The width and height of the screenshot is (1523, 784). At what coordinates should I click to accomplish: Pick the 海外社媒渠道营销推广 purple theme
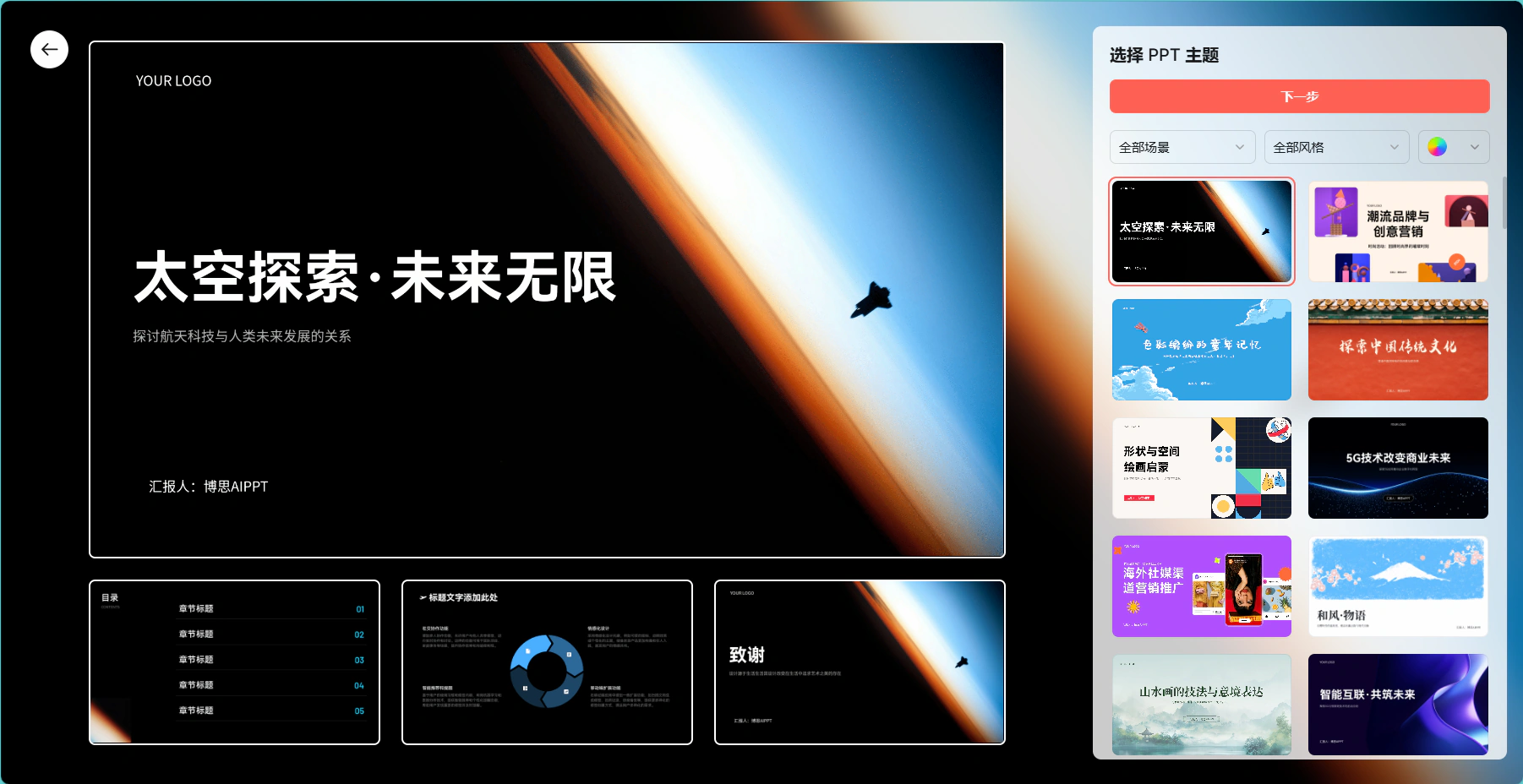[x=1201, y=586]
